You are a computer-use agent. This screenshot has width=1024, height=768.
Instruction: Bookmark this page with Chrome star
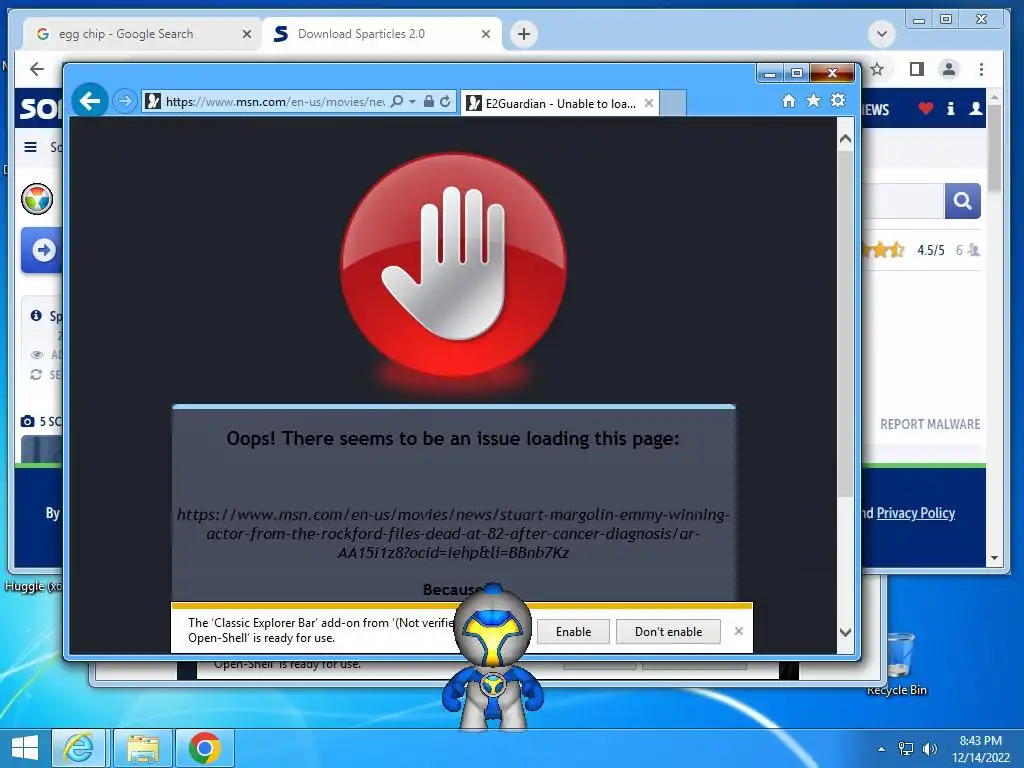(x=877, y=69)
